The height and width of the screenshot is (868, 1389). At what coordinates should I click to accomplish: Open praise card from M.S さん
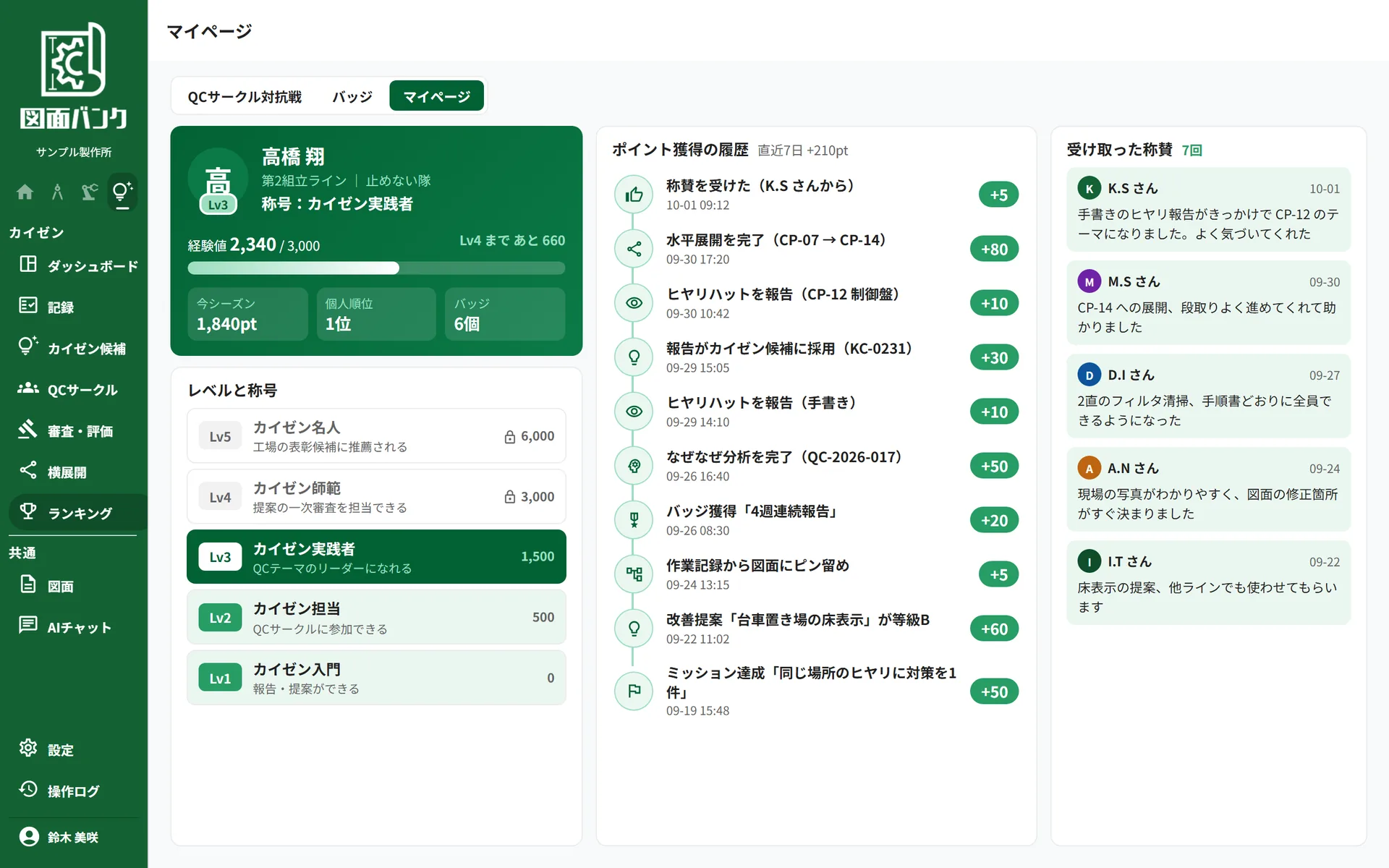(1208, 303)
